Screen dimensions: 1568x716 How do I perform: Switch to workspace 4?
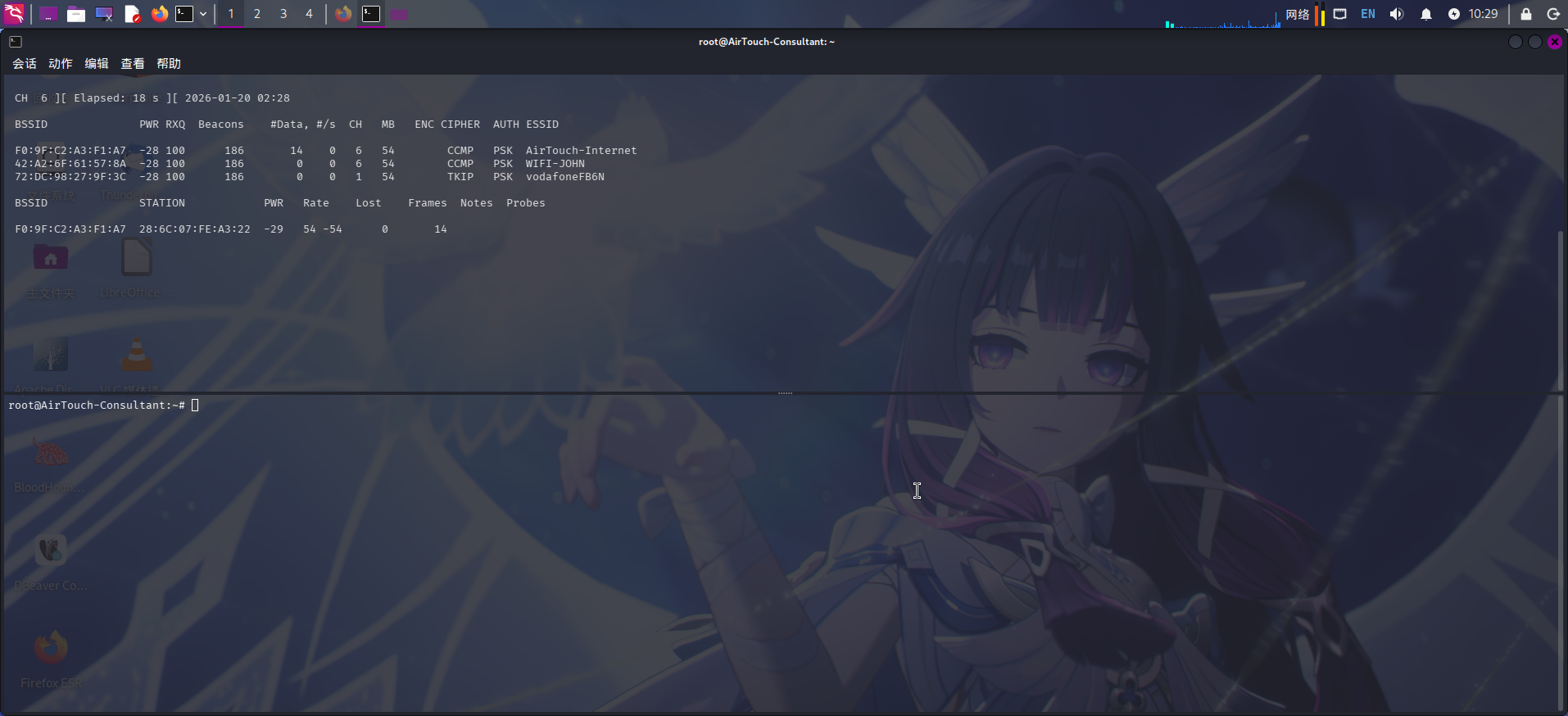309,14
